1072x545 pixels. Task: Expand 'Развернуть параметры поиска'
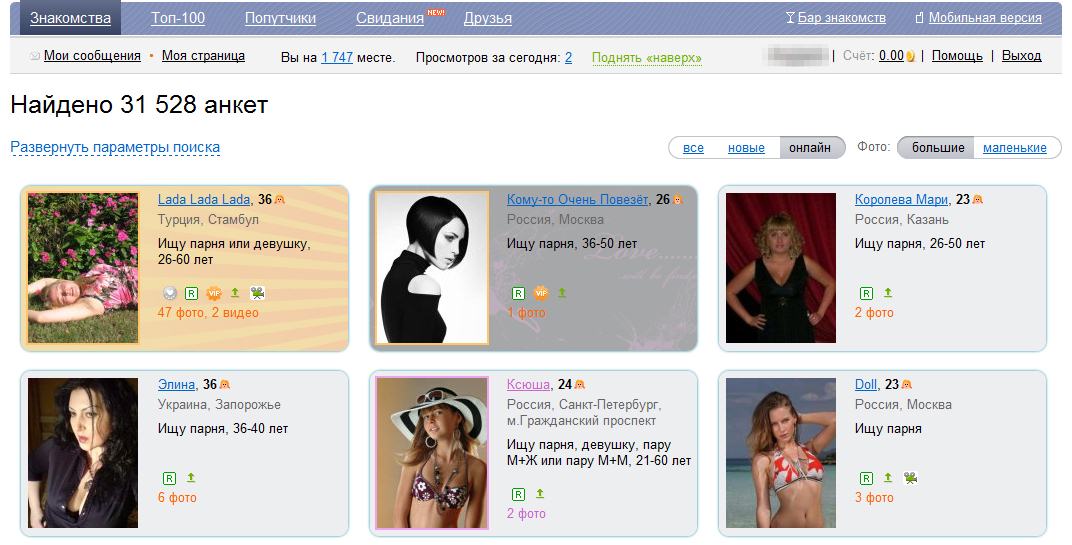point(115,148)
